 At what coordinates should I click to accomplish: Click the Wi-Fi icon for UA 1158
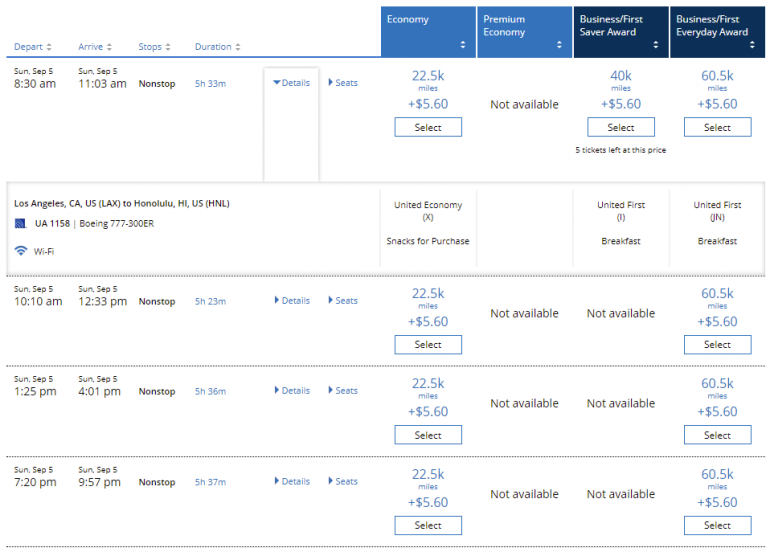pos(20,251)
